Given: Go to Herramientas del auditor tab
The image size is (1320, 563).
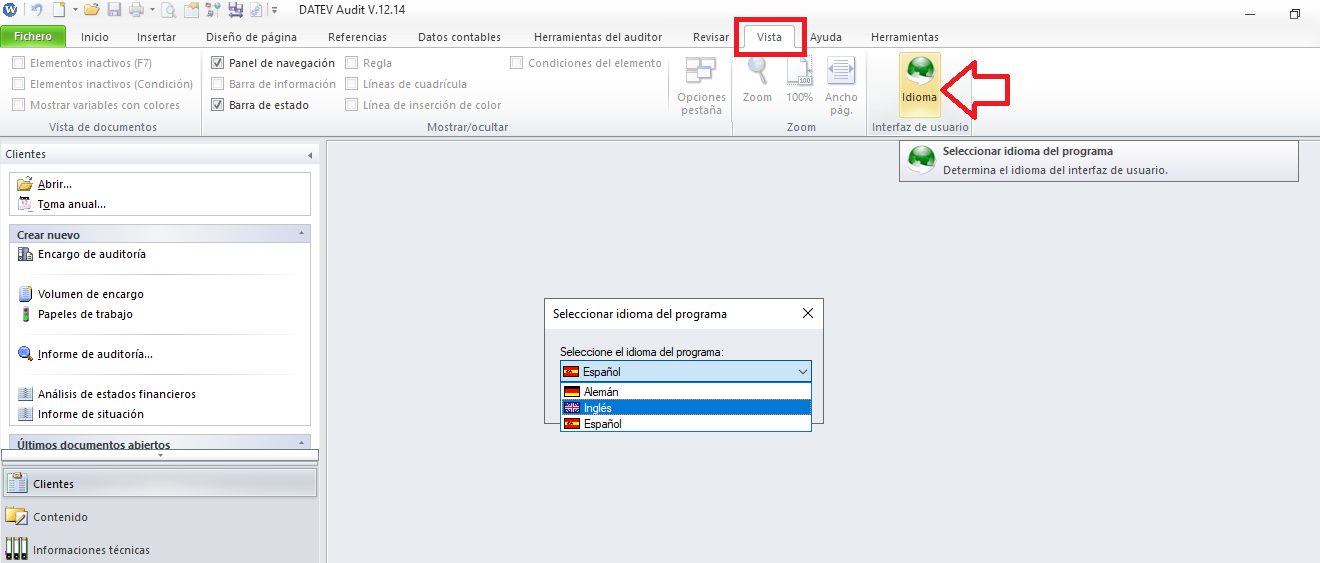Looking at the screenshot, I should click(598, 37).
